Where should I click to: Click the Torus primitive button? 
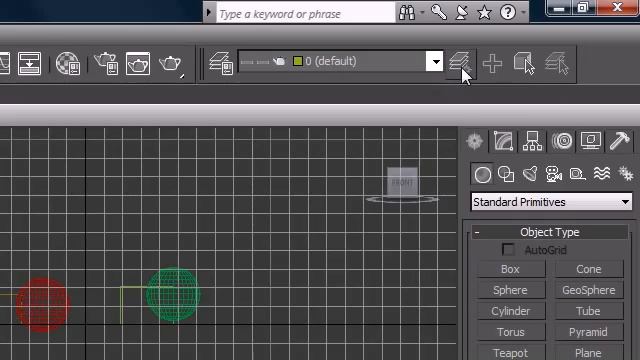pyautogui.click(x=510, y=332)
